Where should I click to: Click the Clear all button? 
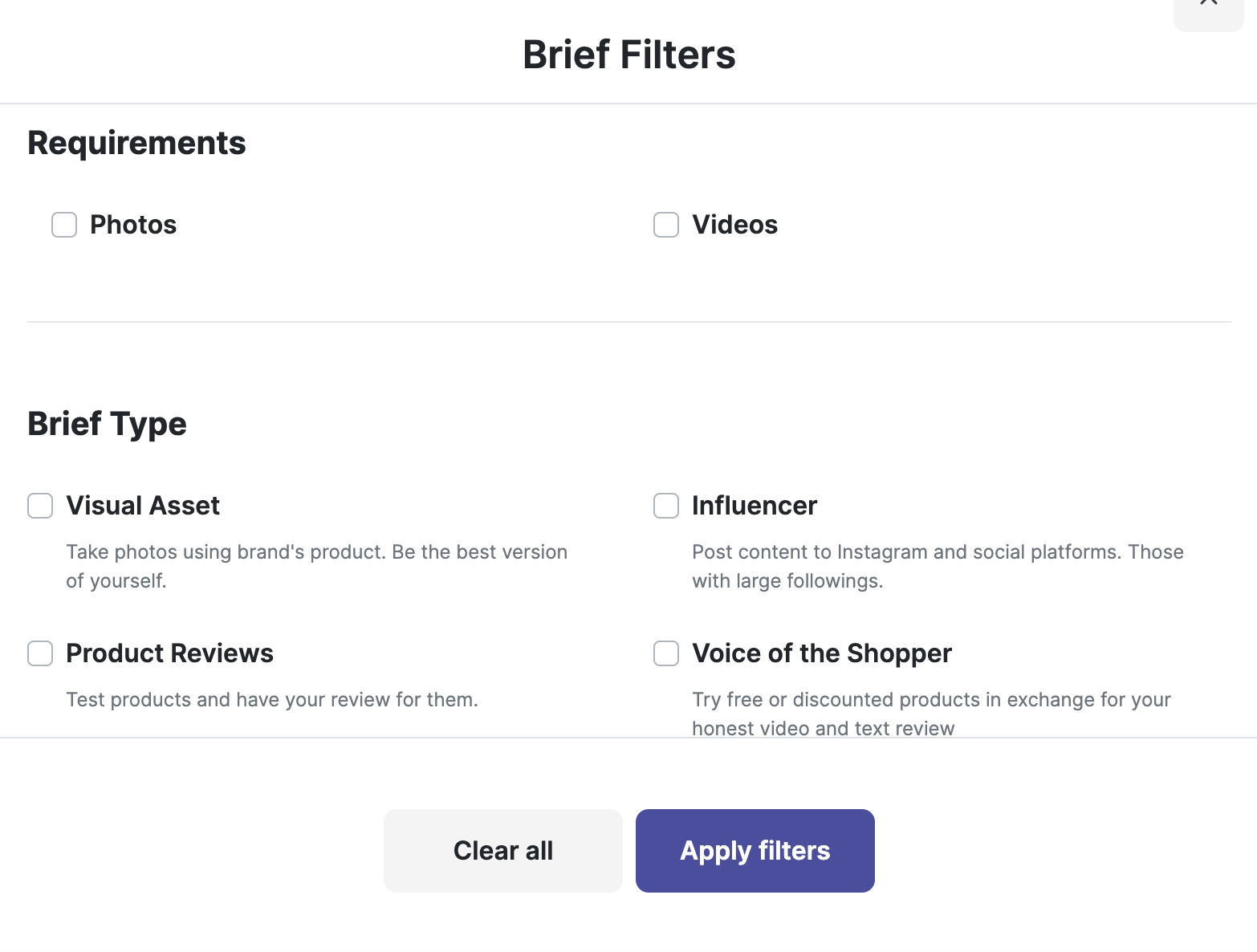(503, 851)
